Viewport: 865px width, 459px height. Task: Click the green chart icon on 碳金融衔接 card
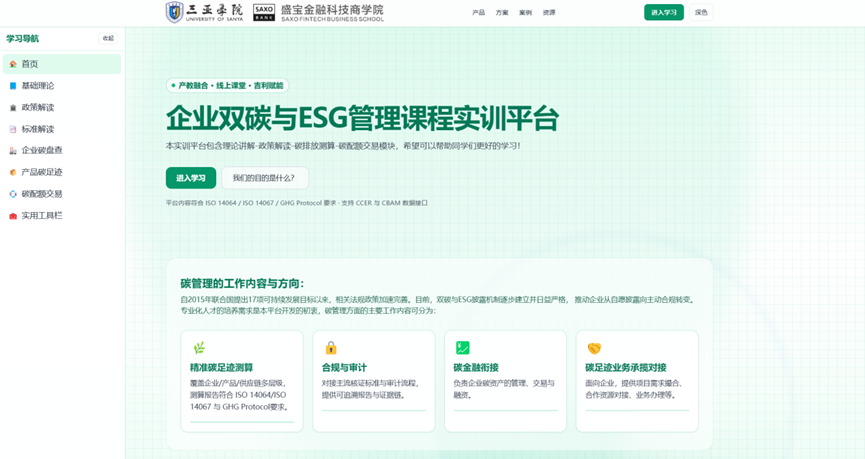click(462, 348)
